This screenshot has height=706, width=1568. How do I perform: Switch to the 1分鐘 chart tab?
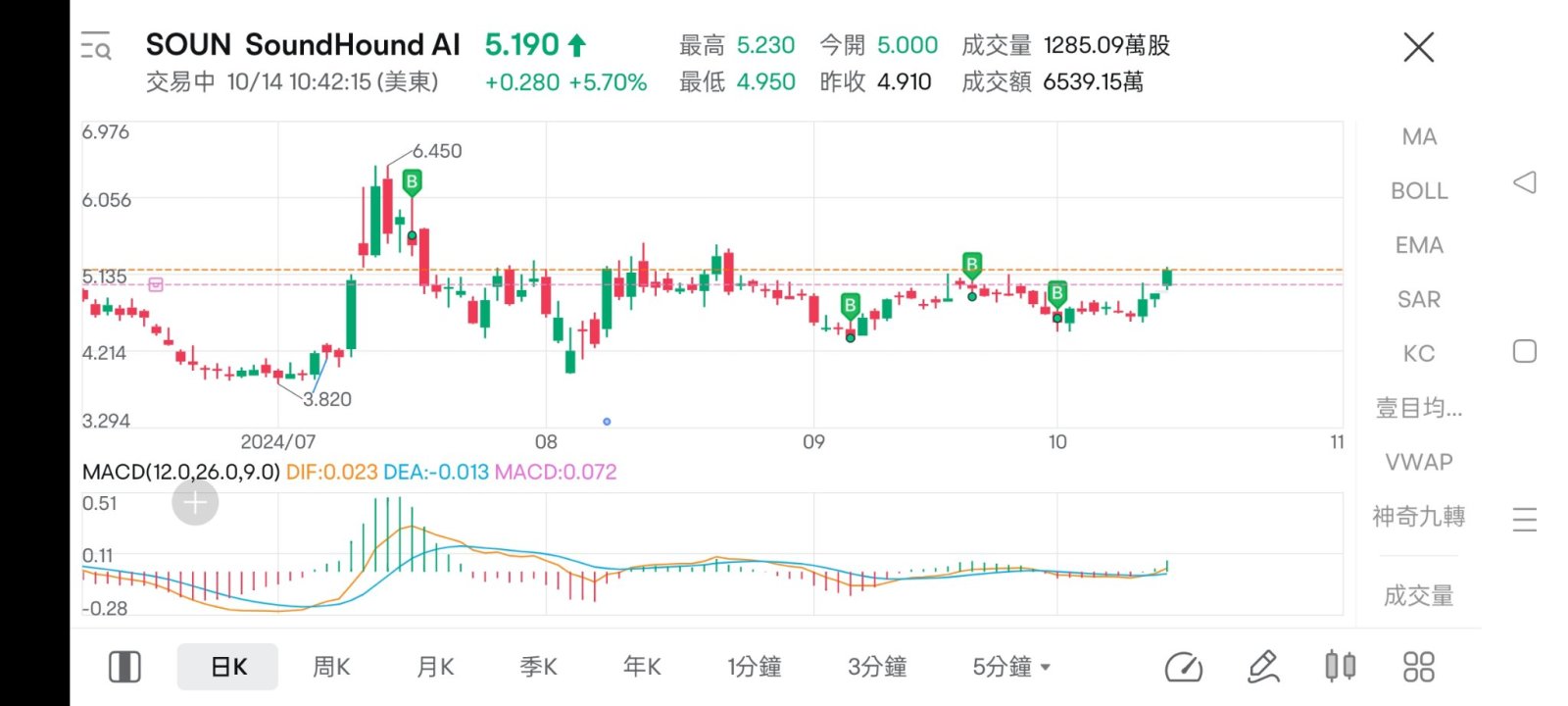click(754, 667)
